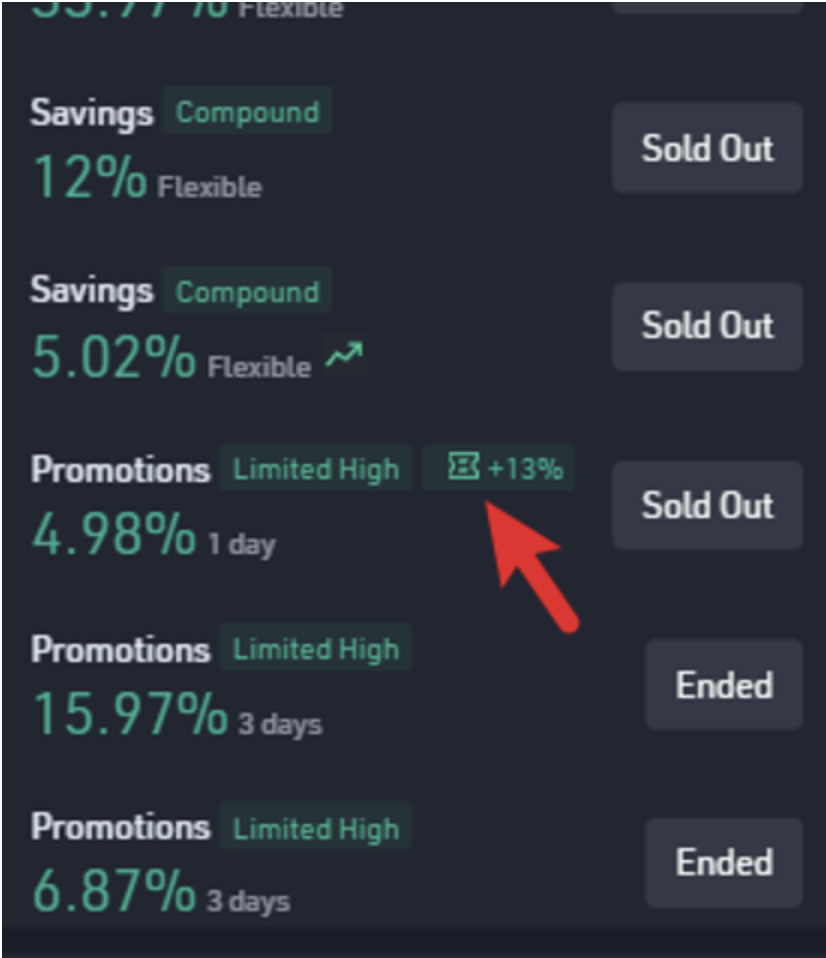Select Compound tag on 12% Savings row

247,111
